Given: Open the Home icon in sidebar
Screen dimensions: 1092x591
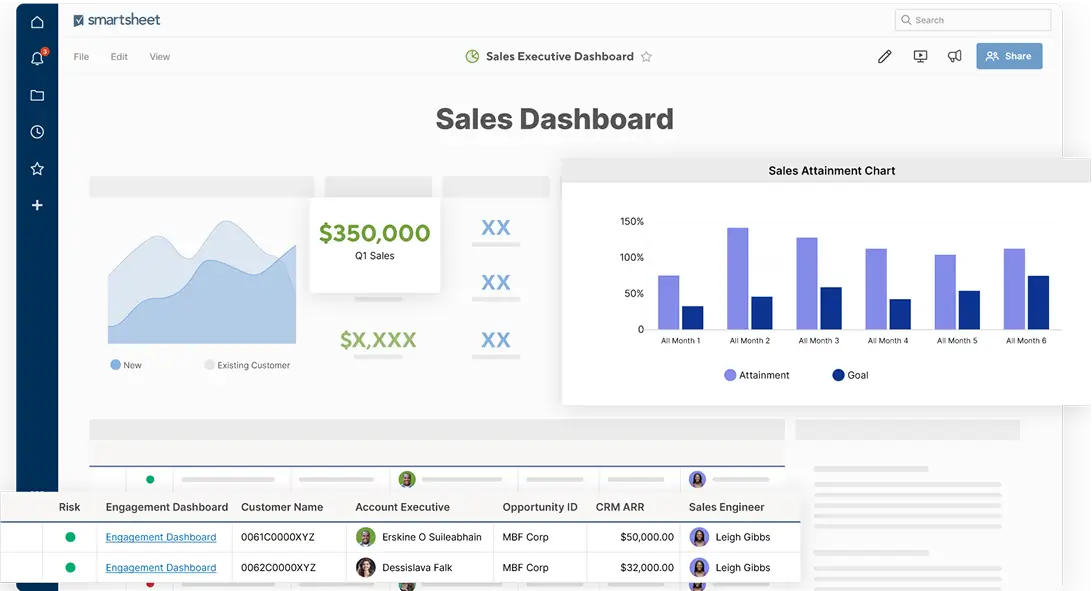Looking at the screenshot, I should [x=37, y=22].
